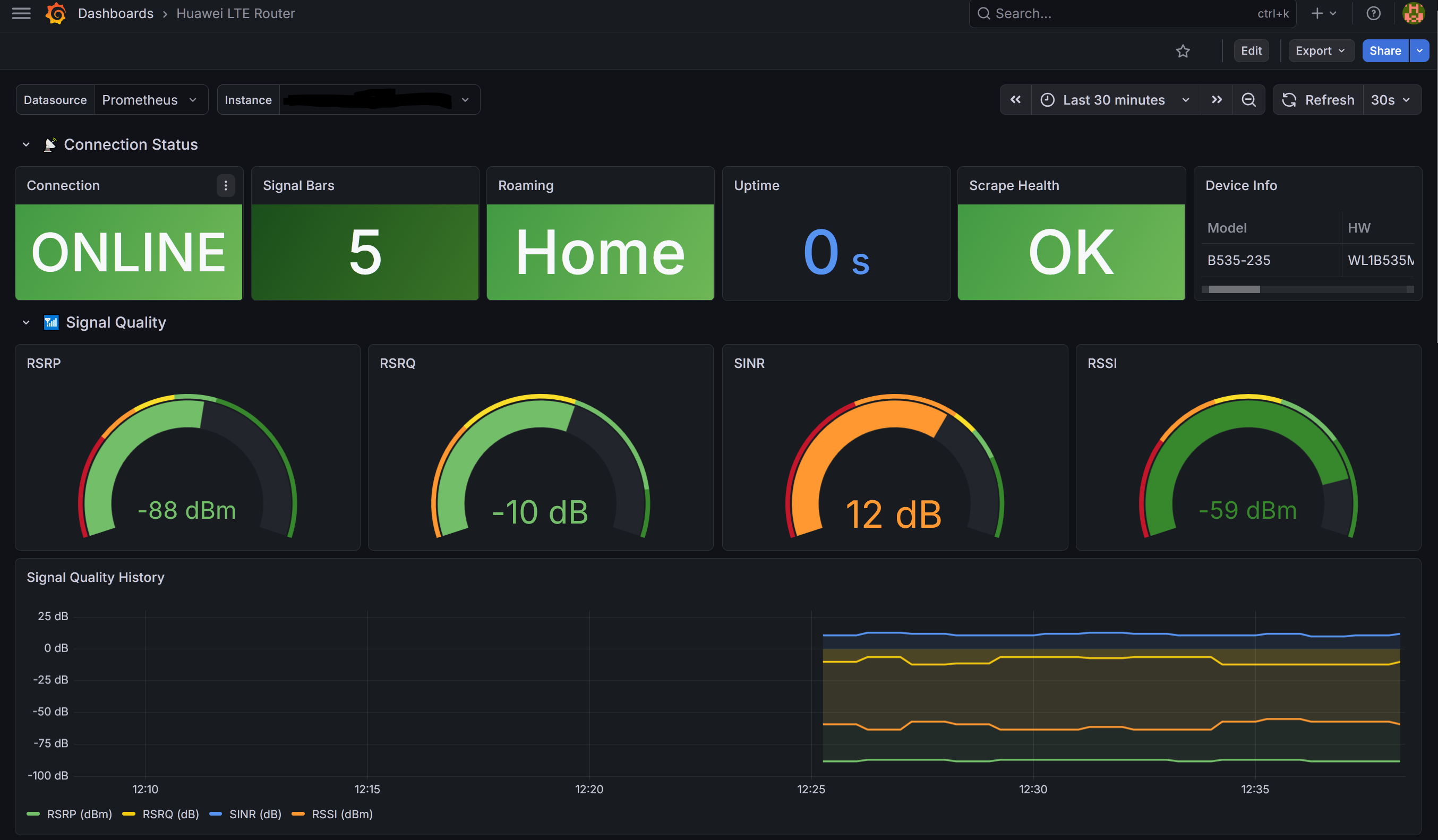Click the Device Info horizontal scrollbar

click(x=1234, y=289)
